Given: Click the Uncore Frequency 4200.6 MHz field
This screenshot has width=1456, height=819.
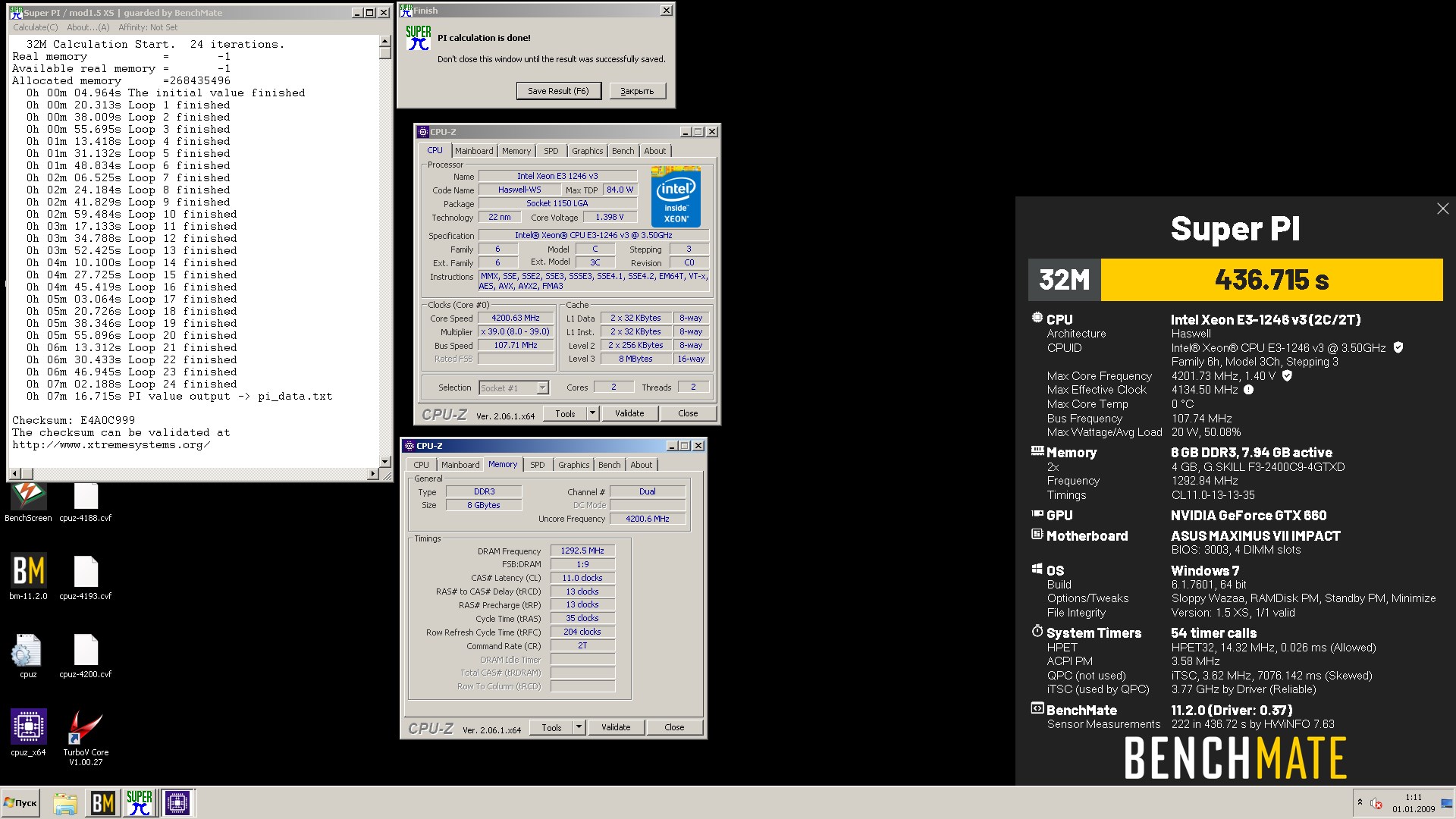Looking at the screenshot, I should (x=648, y=519).
